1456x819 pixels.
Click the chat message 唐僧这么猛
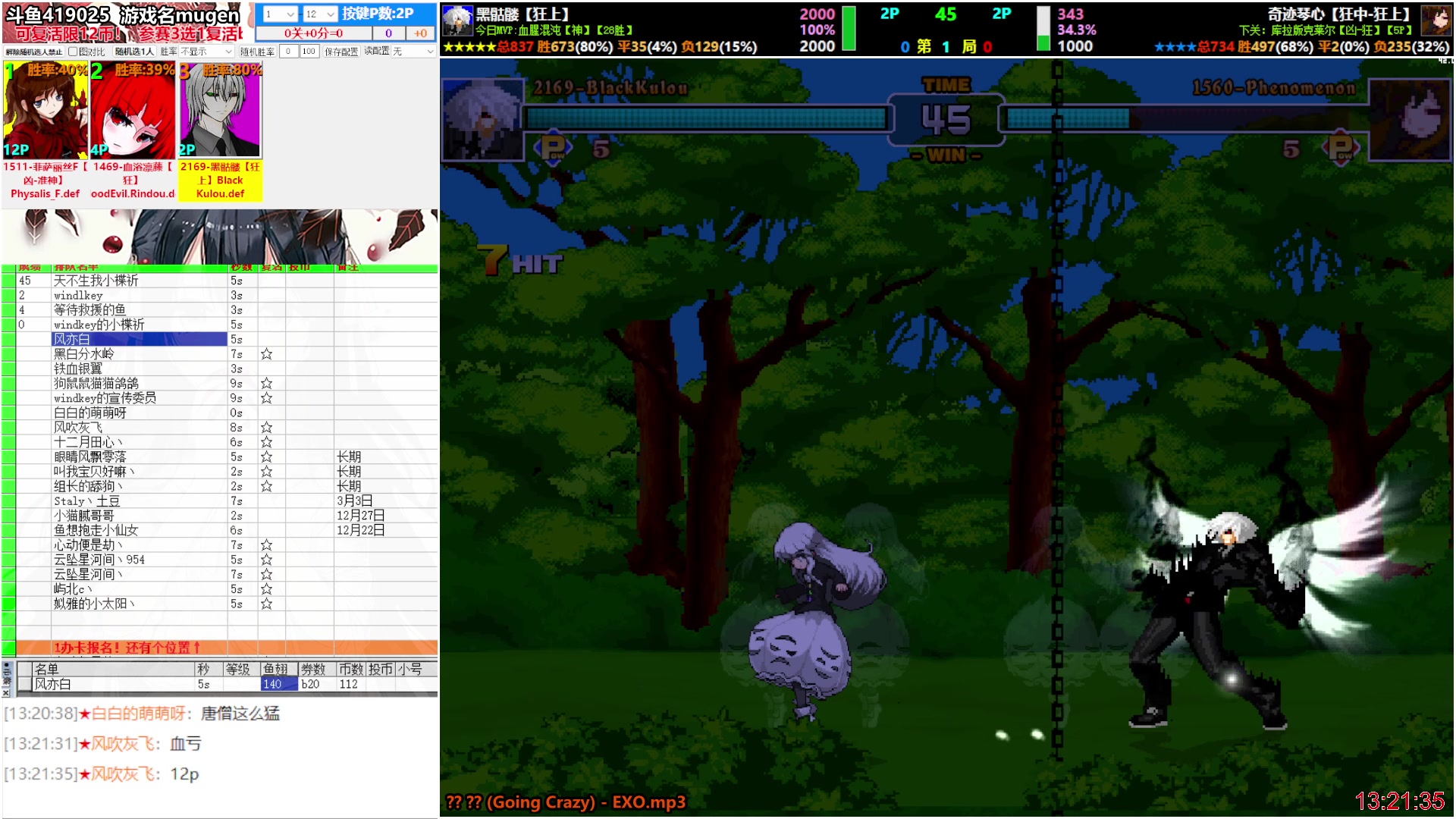[240, 714]
